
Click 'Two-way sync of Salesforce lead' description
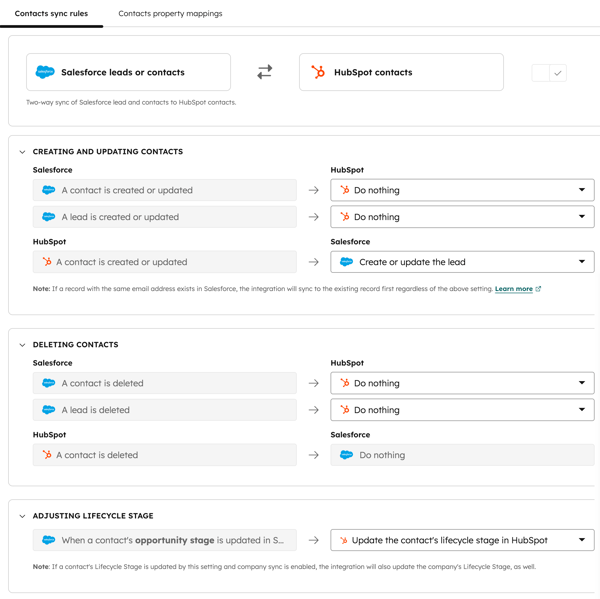pyautogui.click(x=131, y=102)
